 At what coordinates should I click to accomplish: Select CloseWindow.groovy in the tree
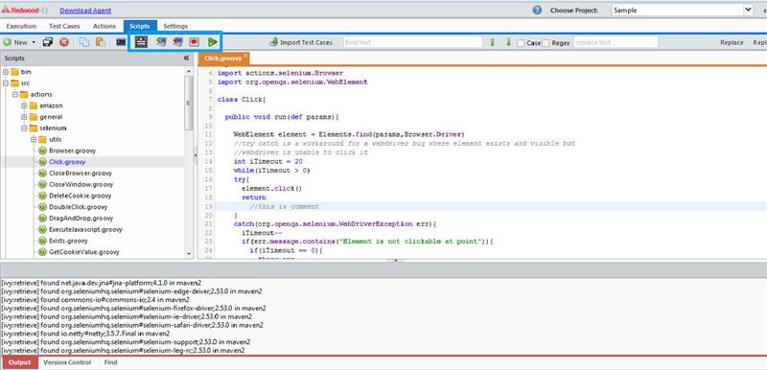click(x=81, y=185)
